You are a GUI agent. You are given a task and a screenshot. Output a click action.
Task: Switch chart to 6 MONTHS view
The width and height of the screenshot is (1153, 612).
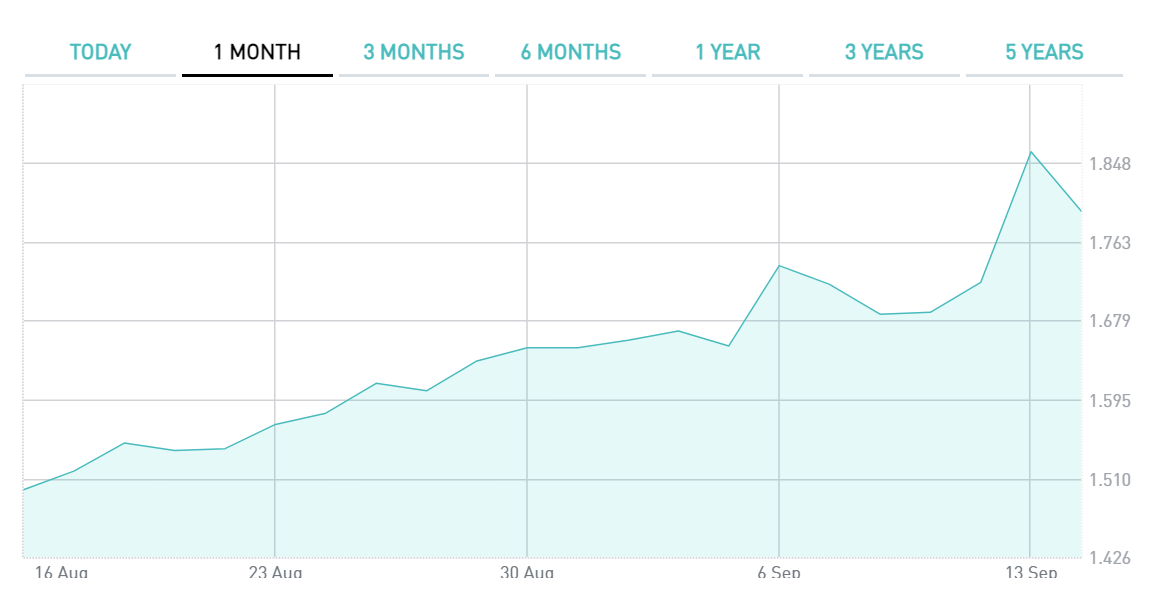[571, 52]
